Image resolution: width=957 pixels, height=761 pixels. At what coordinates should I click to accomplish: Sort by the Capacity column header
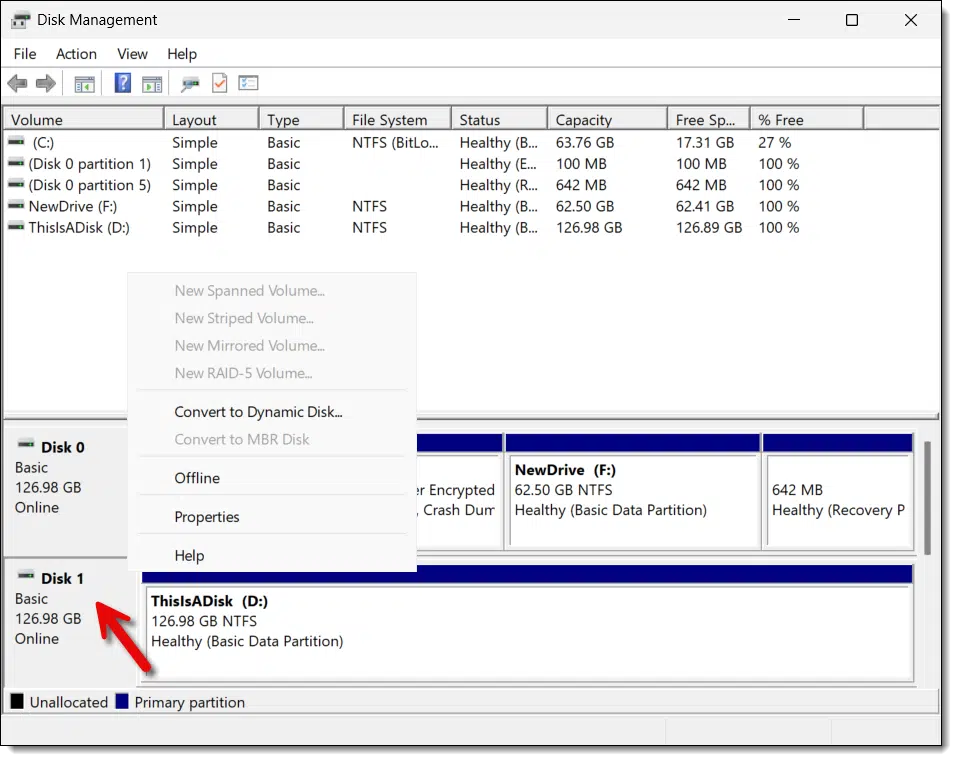click(607, 119)
